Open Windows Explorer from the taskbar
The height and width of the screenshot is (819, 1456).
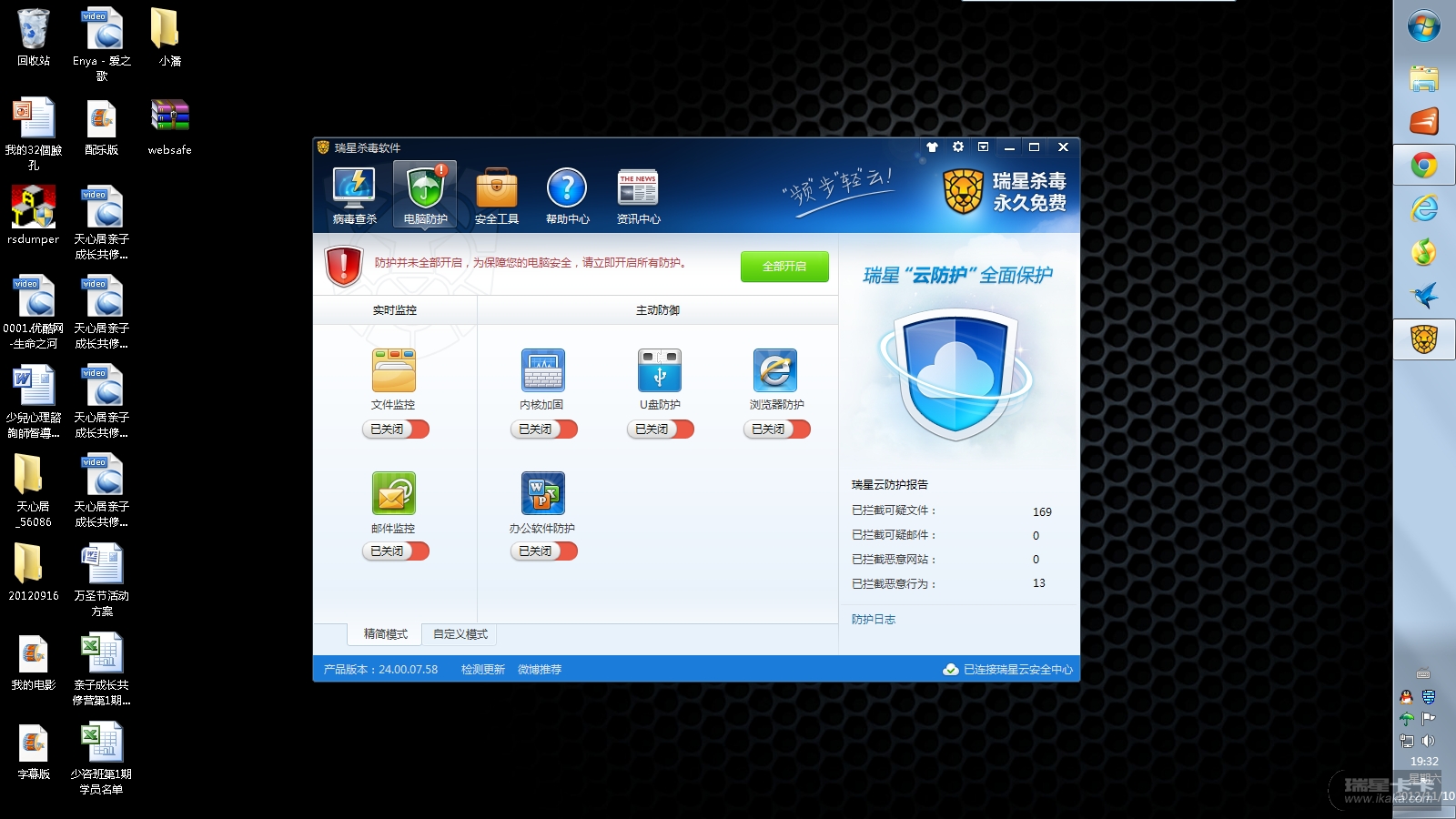[1424, 78]
